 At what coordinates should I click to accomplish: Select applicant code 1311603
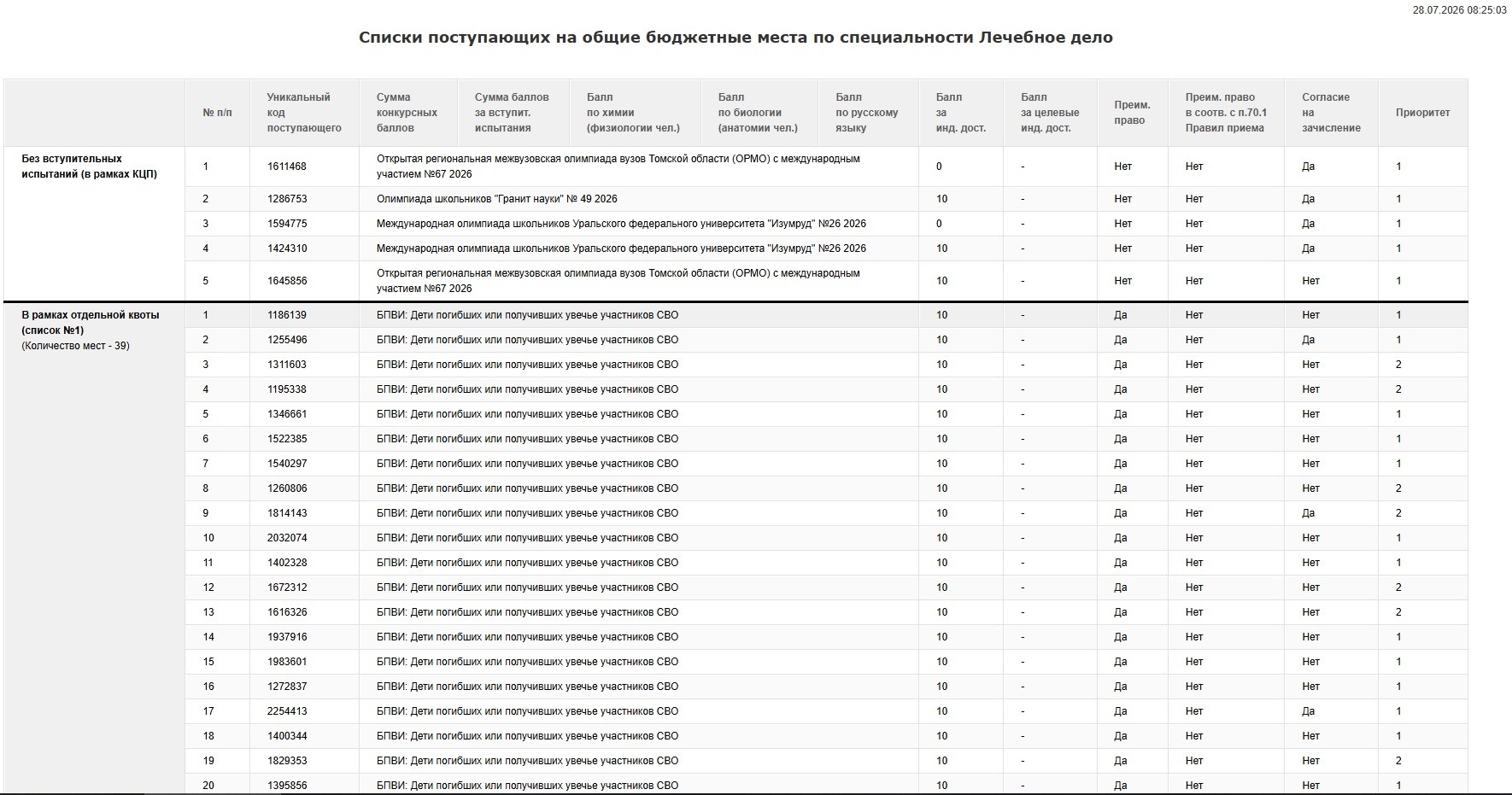286,365
